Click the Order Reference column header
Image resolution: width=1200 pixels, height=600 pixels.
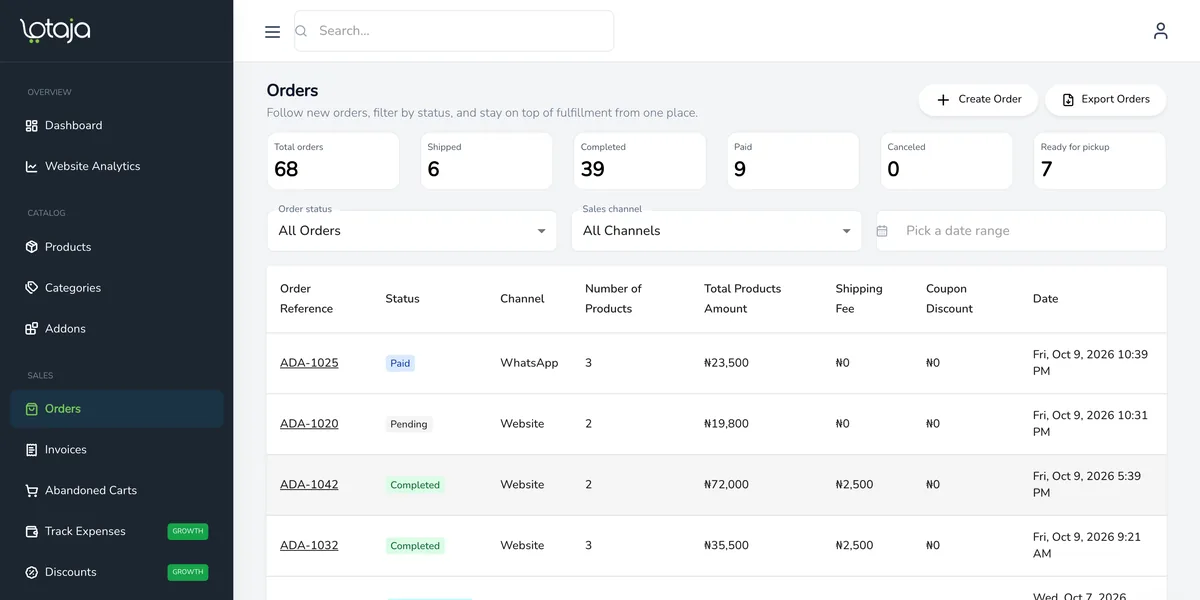coord(306,299)
